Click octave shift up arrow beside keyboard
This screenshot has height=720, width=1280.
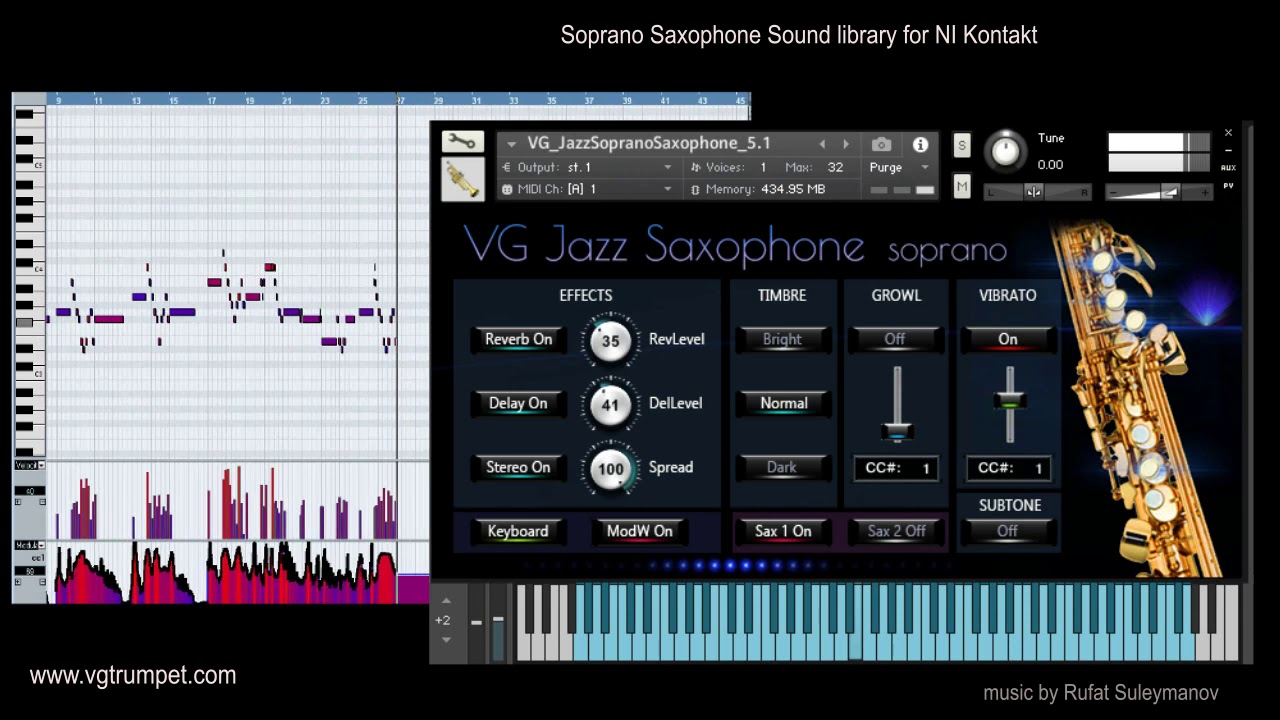(446, 602)
